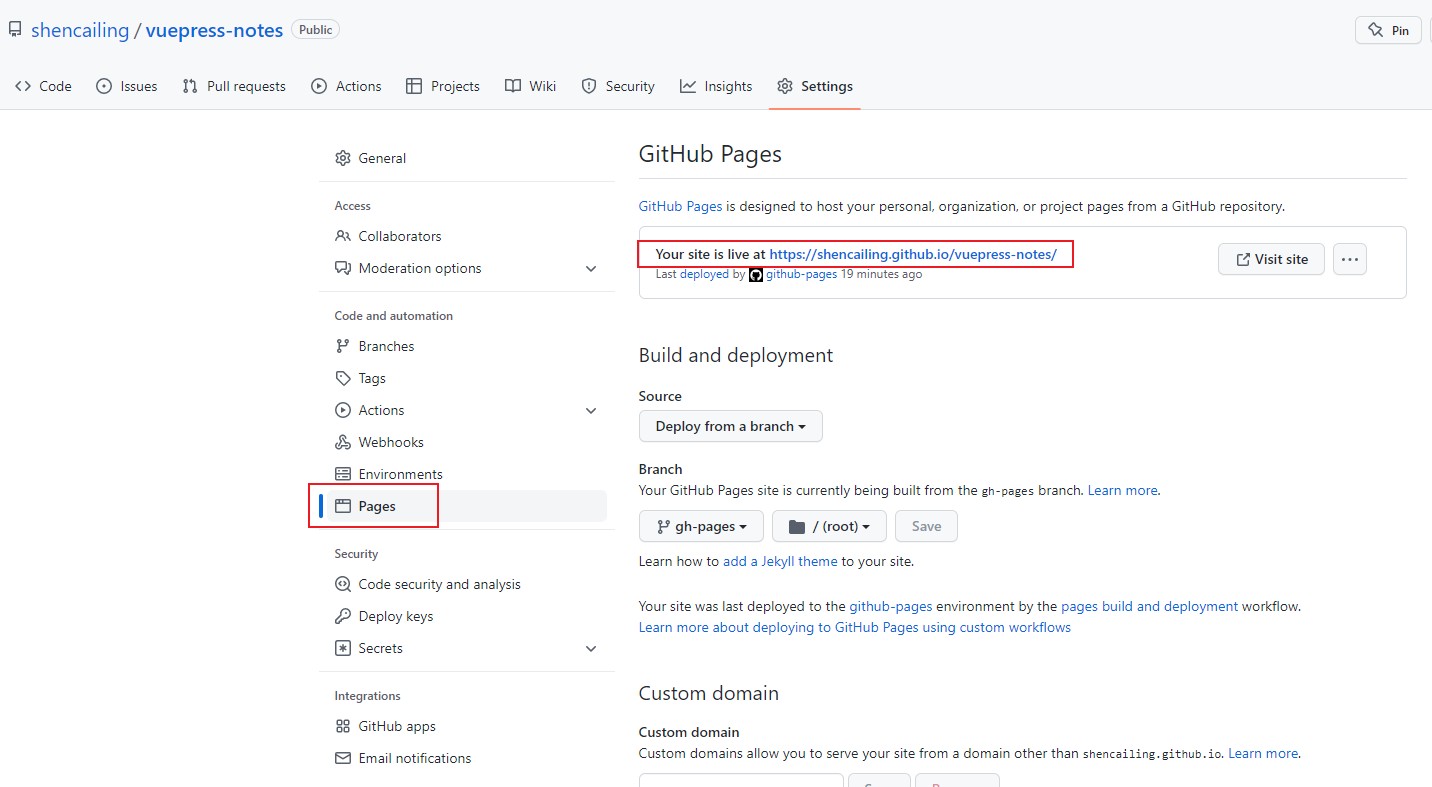The image size is (1432, 787).
Task: Click the Visit site button
Action: [x=1271, y=259]
